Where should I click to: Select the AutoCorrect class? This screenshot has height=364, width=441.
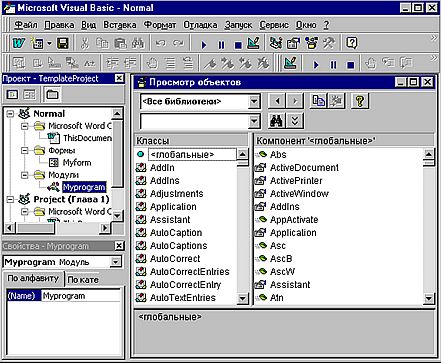click(175, 259)
